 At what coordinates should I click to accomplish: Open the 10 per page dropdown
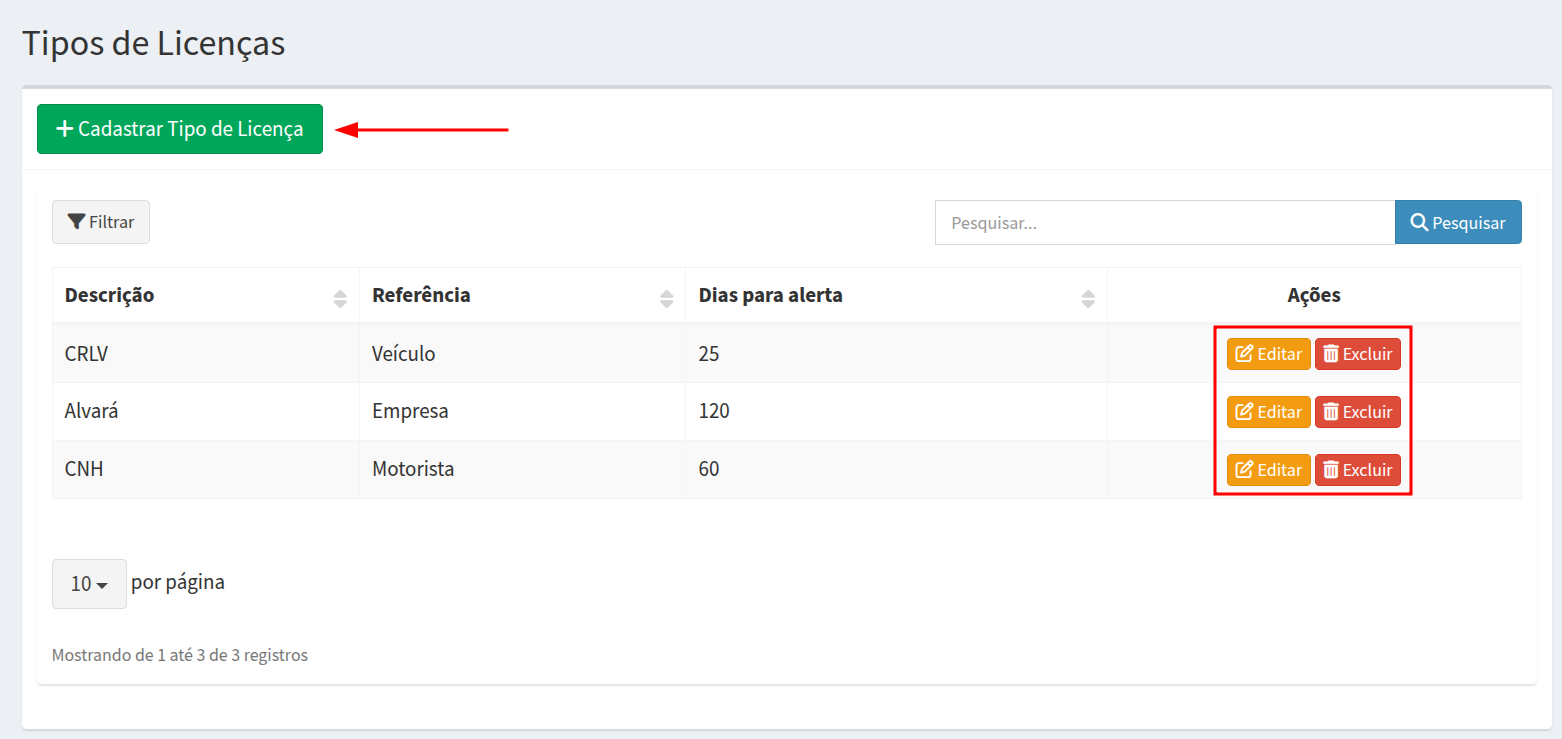pyautogui.click(x=89, y=584)
